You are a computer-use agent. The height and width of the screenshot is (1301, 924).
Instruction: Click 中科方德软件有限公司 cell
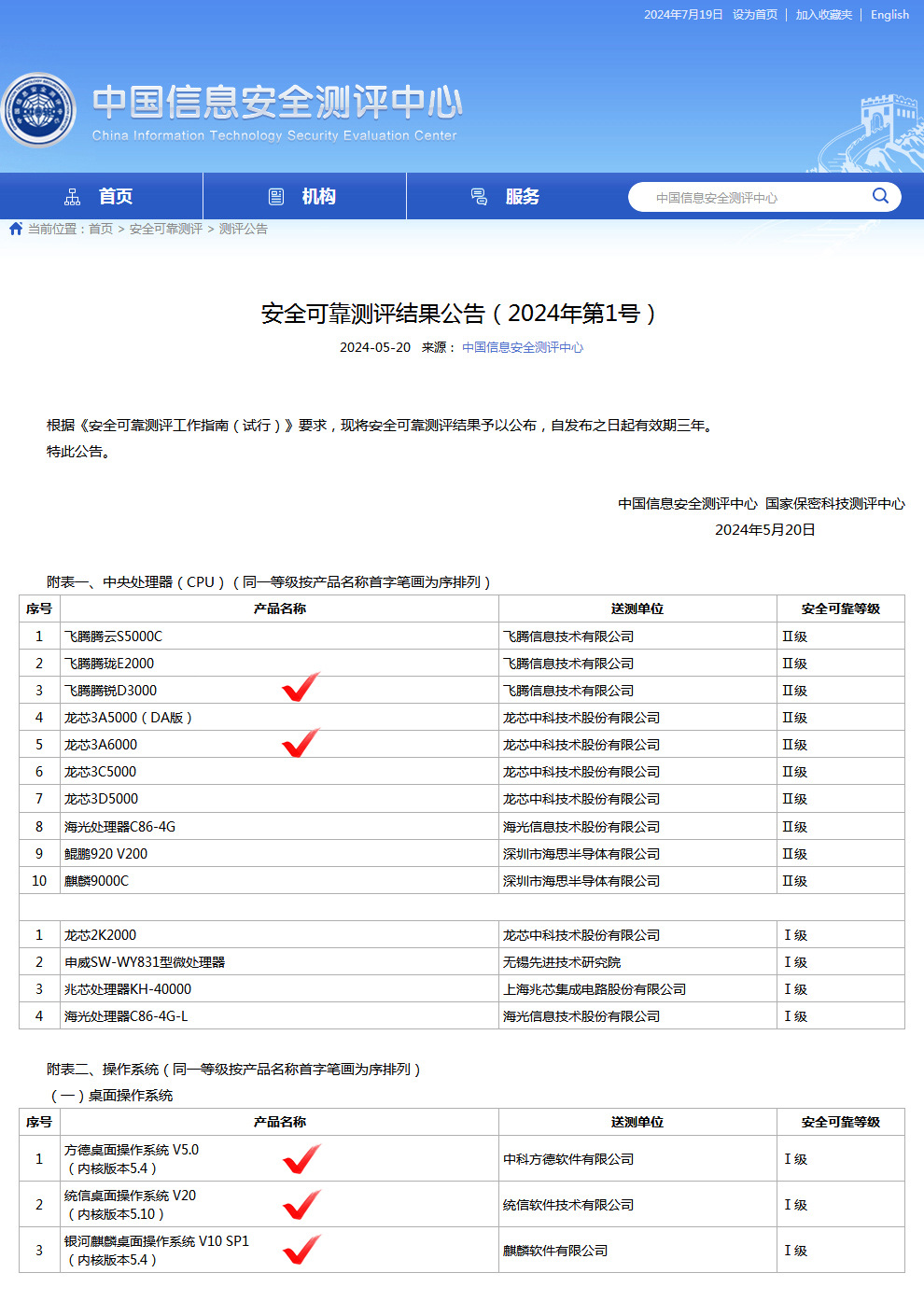coord(637,1159)
